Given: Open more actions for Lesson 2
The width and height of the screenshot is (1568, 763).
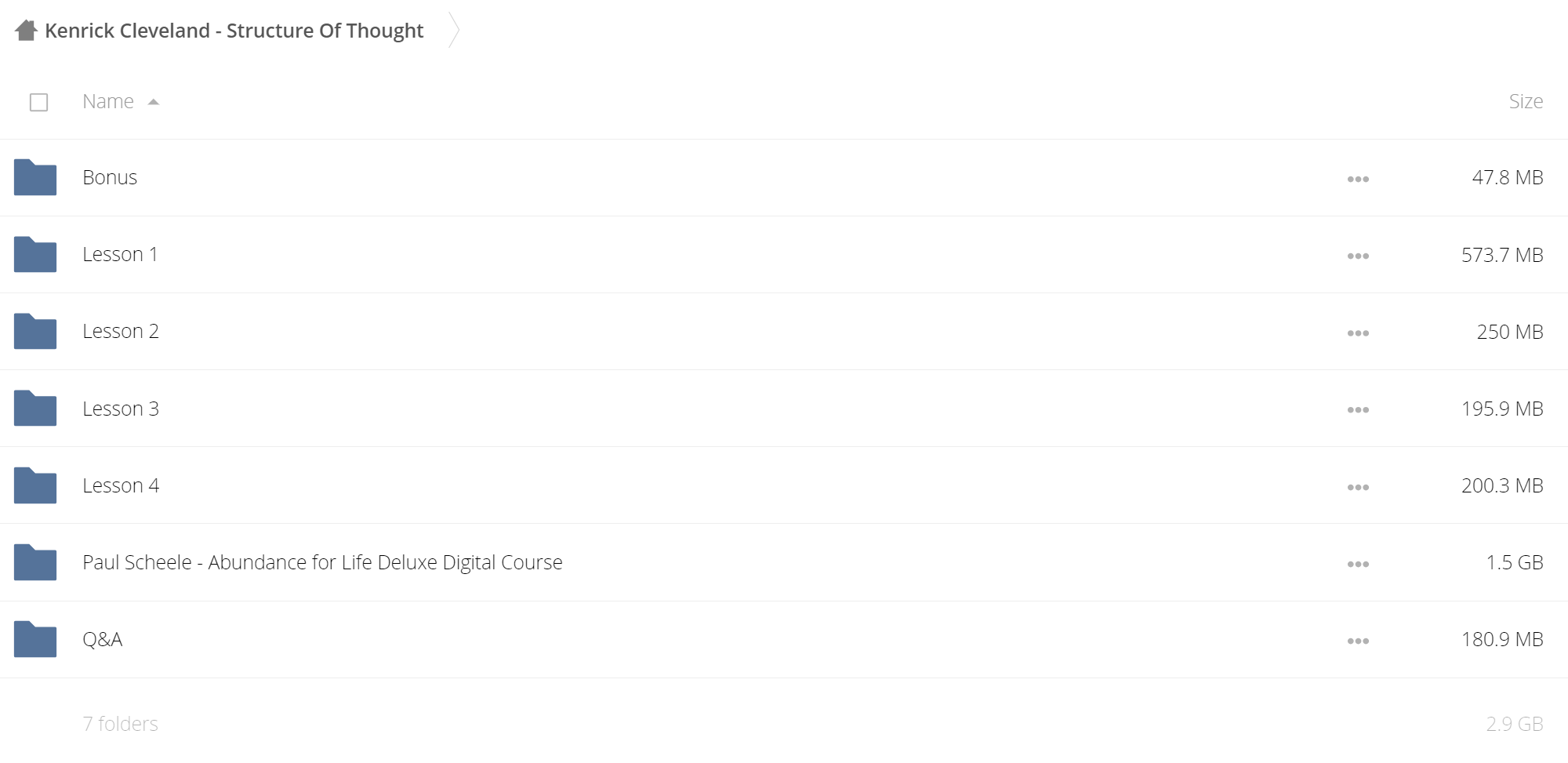Looking at the screenshot, I should (1358, 332).
